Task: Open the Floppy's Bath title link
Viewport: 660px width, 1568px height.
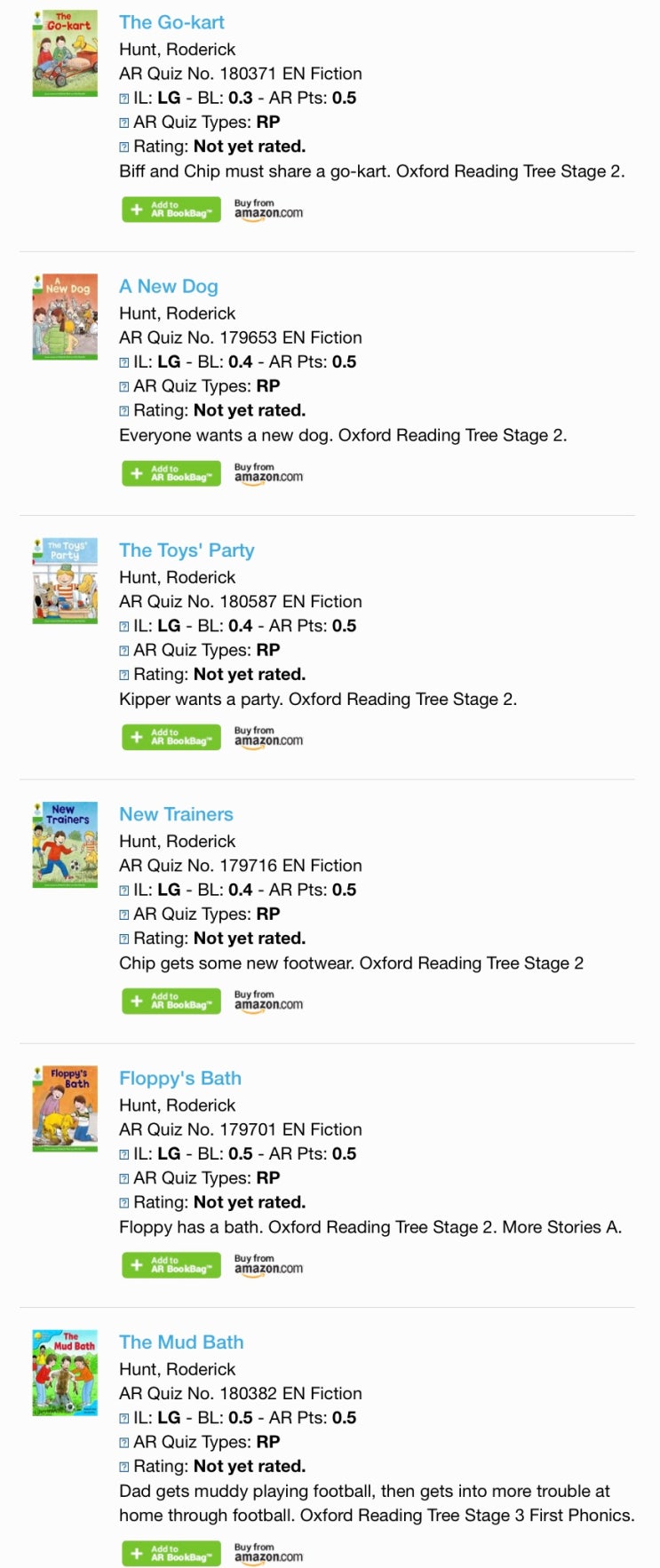Action: (x=180, y=1078)
